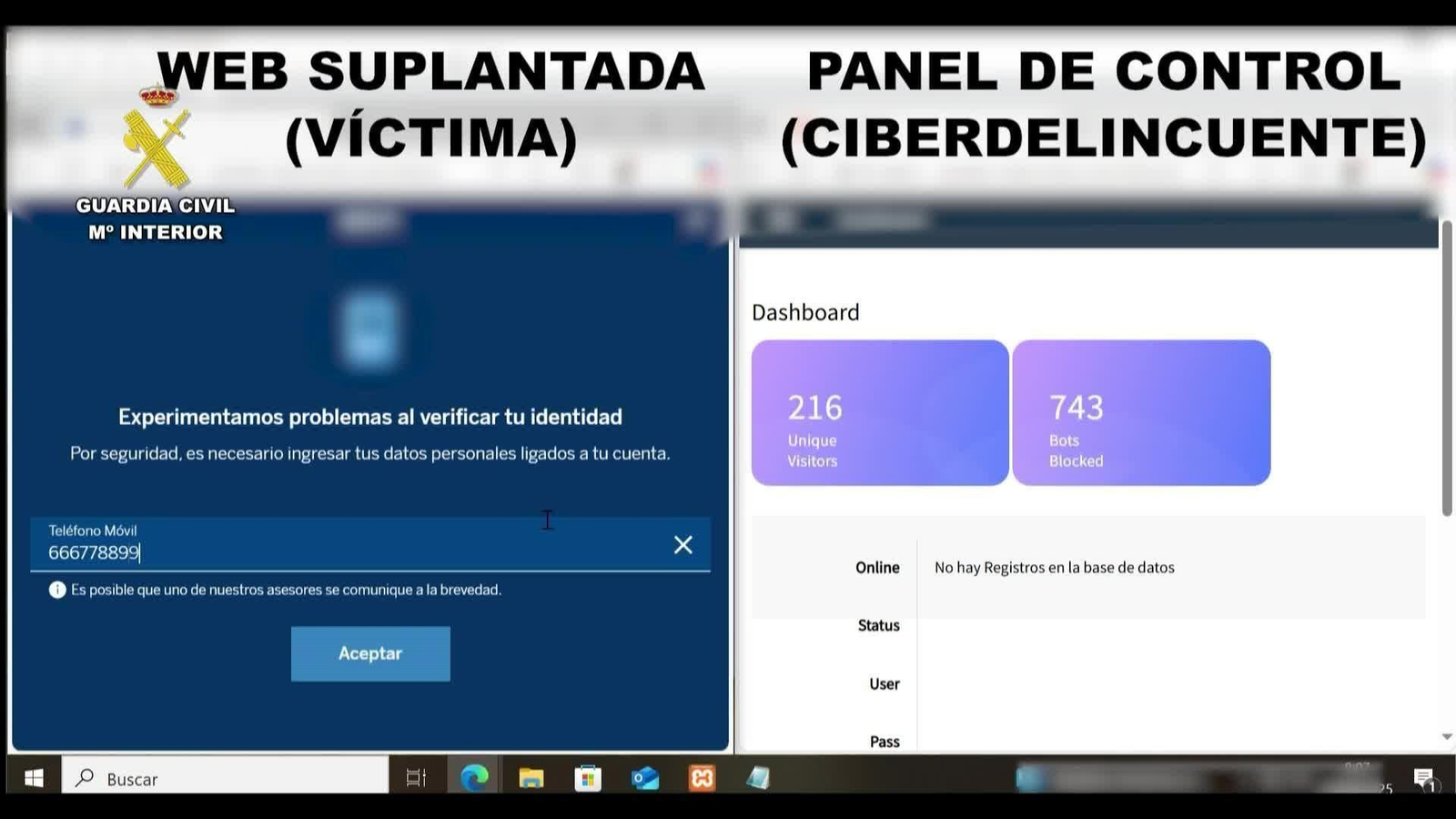Open the Windows Start menu
This screenshot has width=1456, height=819.
point(34,778)
